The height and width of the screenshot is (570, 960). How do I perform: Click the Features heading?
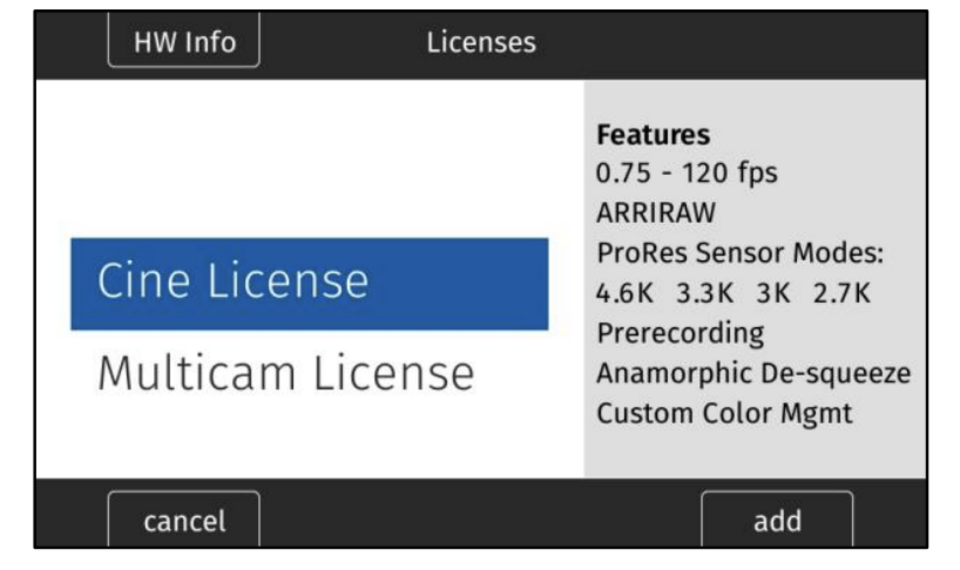(653, 135)
